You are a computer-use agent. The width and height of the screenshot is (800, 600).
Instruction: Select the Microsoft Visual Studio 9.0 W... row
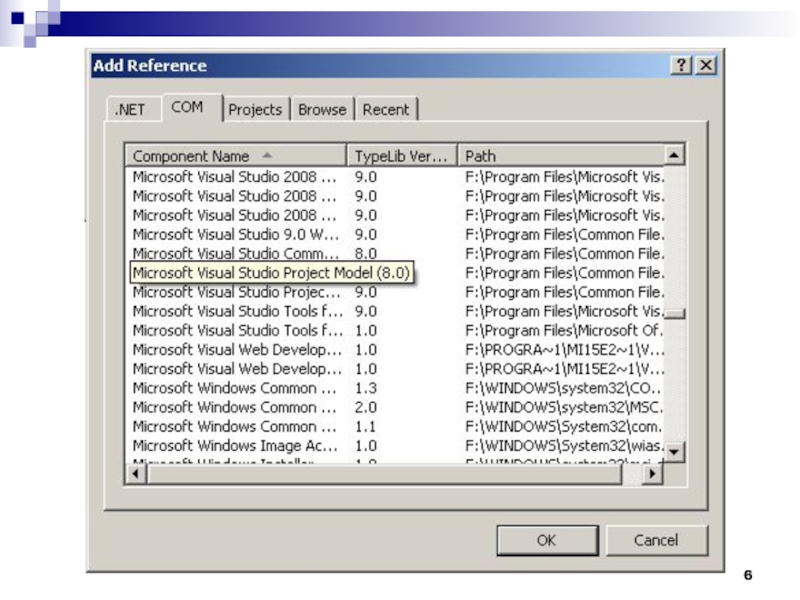coord(395,235)
